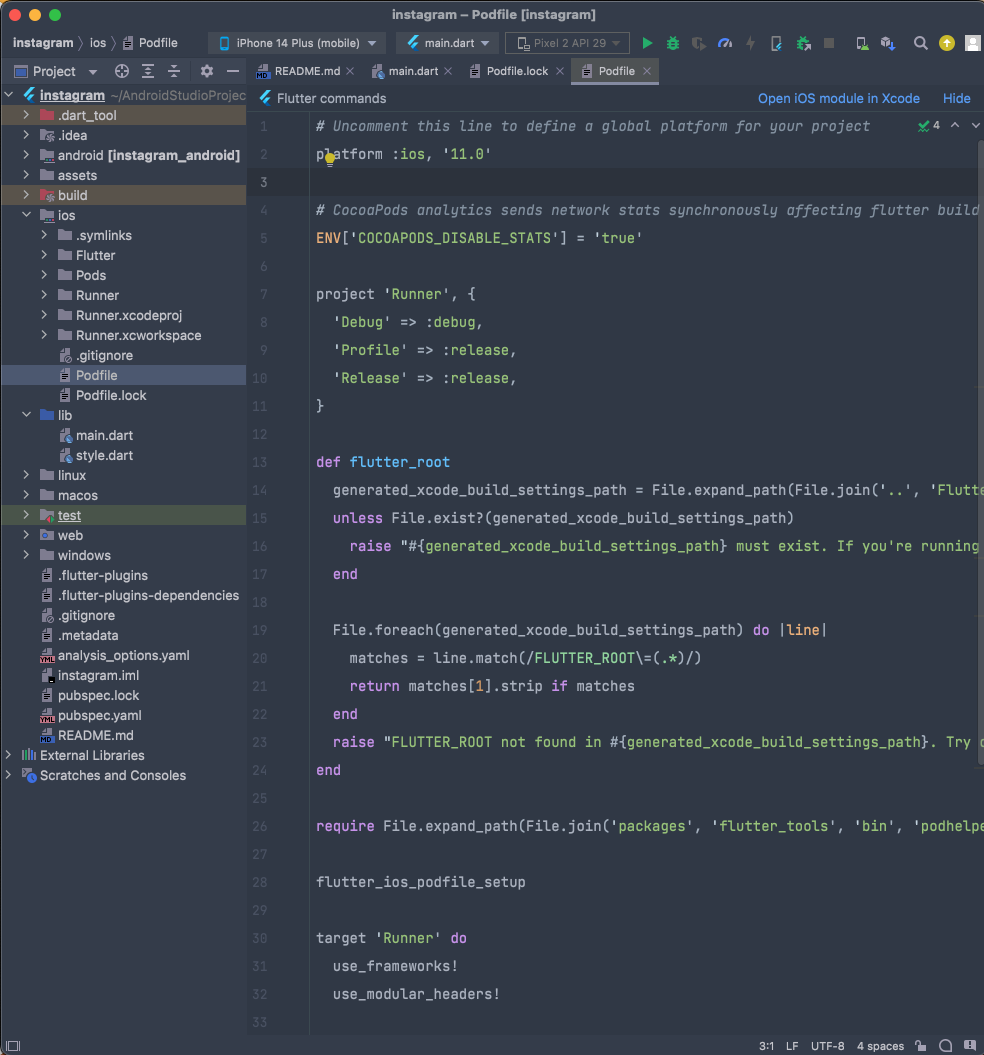This screenshot has width=984, height=1055.
Task: Close the README.md tab
Action: (x=350, y=71)
